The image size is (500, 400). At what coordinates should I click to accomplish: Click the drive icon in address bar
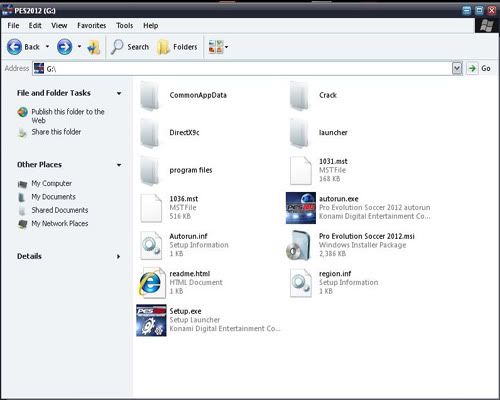(x=39, y=68)
